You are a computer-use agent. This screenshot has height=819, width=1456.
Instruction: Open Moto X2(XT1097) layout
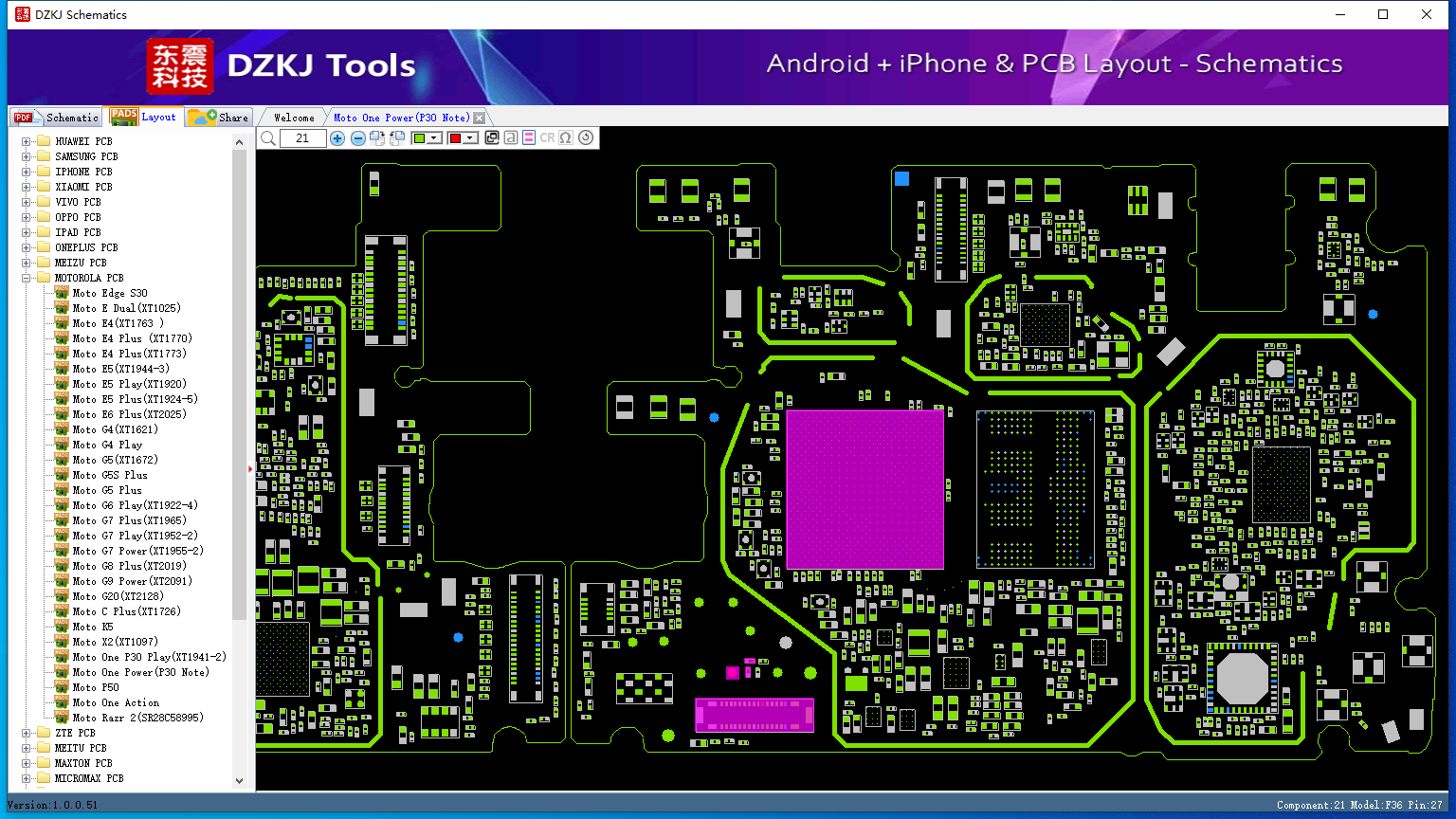point(115,642)
